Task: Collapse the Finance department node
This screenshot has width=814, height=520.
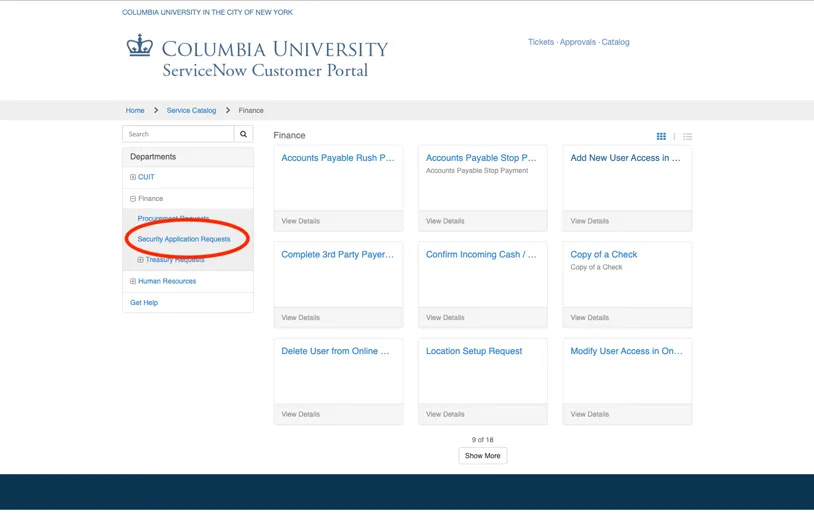Action: 133,199
